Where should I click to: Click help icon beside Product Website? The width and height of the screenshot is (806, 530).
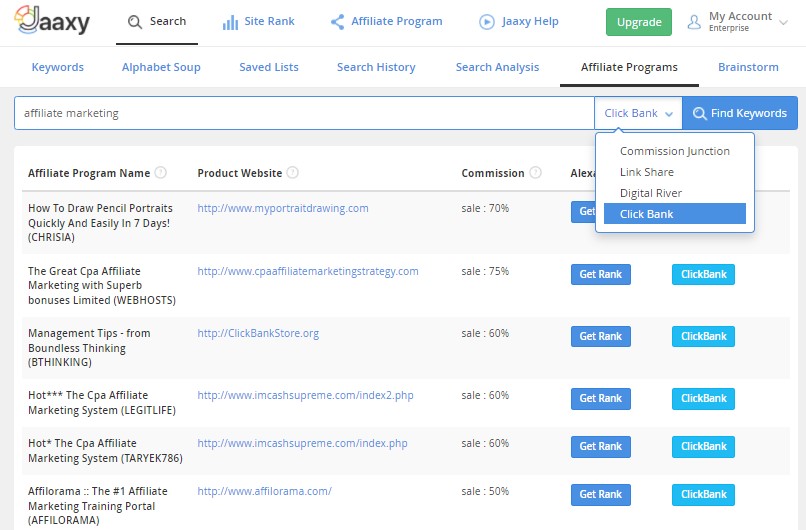click(292, 173)
